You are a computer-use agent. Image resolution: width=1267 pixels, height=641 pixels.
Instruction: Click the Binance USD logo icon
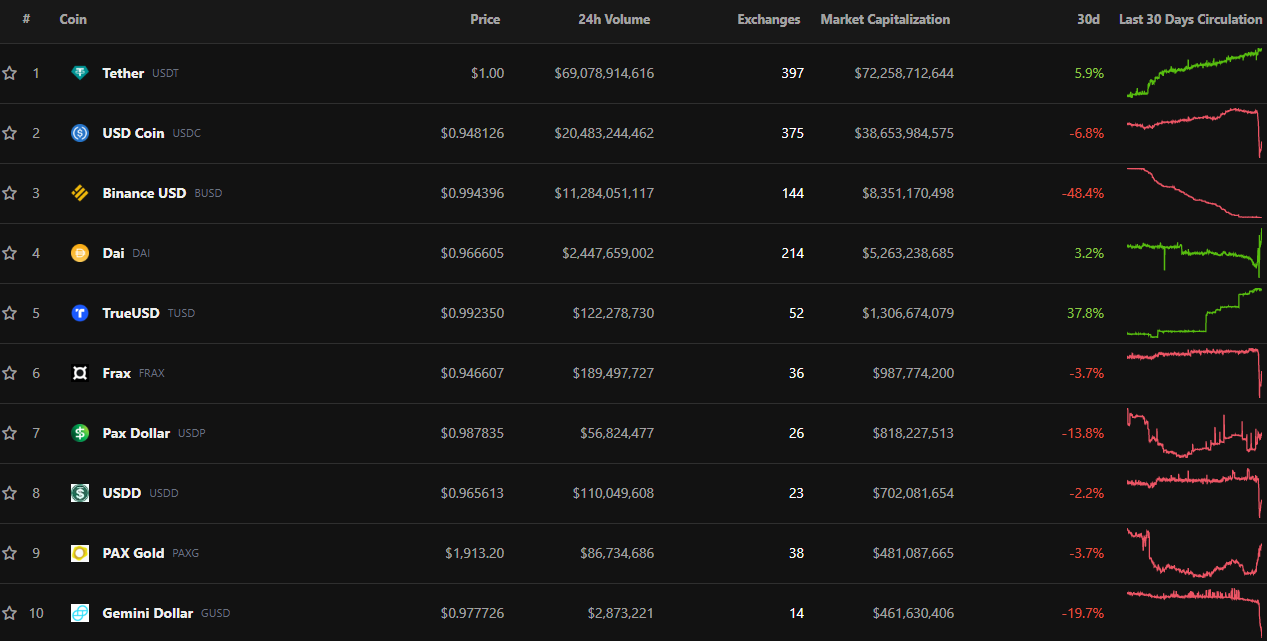[80, 193]
